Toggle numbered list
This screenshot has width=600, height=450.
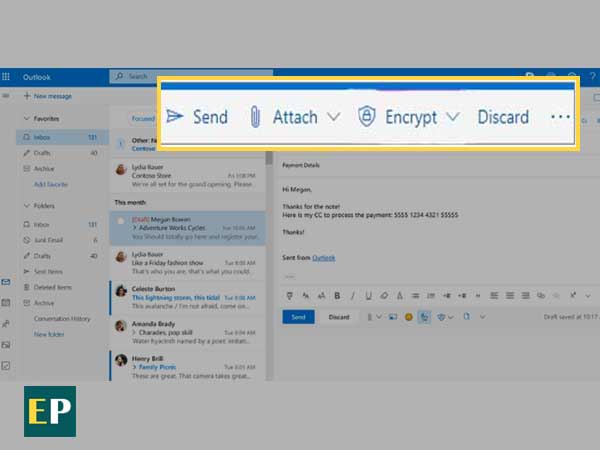[x=431, y=295]
